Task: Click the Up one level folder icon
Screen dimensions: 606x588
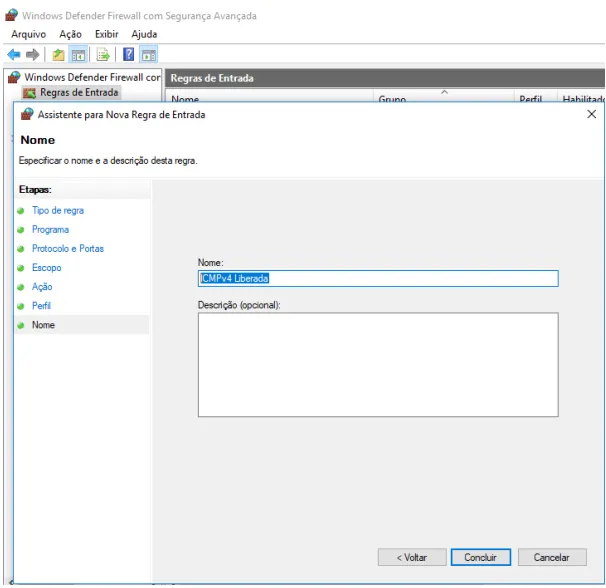Action: [58, 55]
